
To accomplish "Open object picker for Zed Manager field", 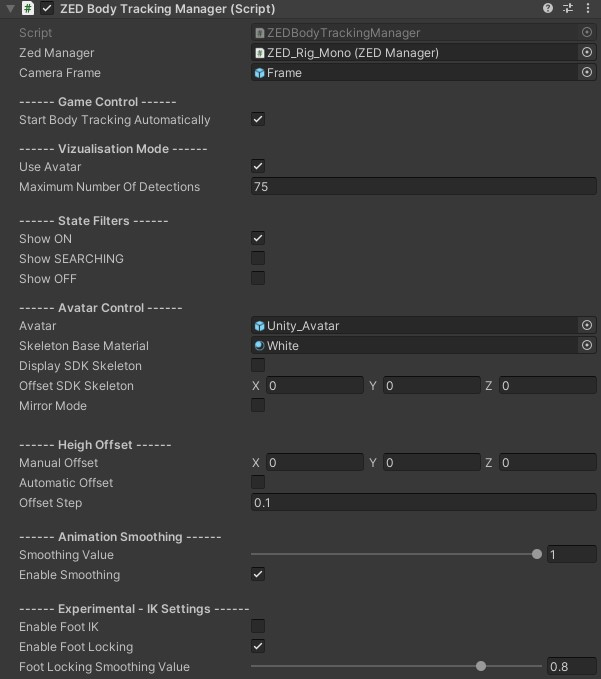I will click(x=587, y=52).
